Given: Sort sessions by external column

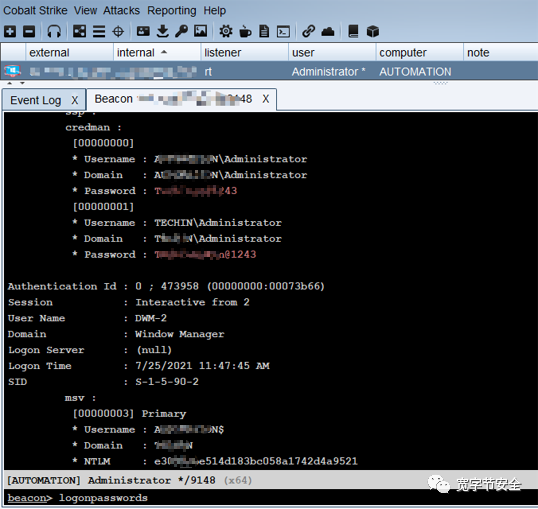Looking at the screenshot, I should (x=69, y=53).
